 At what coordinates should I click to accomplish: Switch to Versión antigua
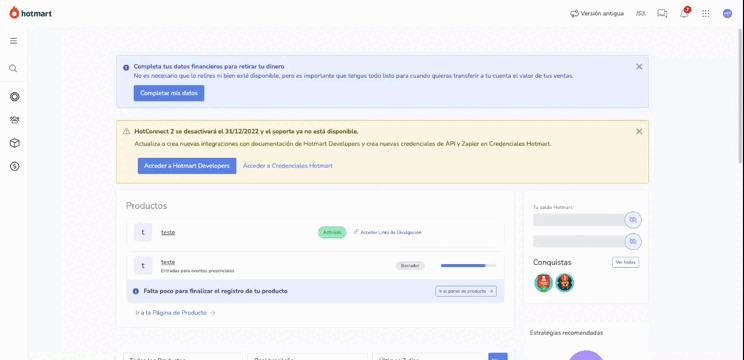pyautogui.click(x=597, y=14)
